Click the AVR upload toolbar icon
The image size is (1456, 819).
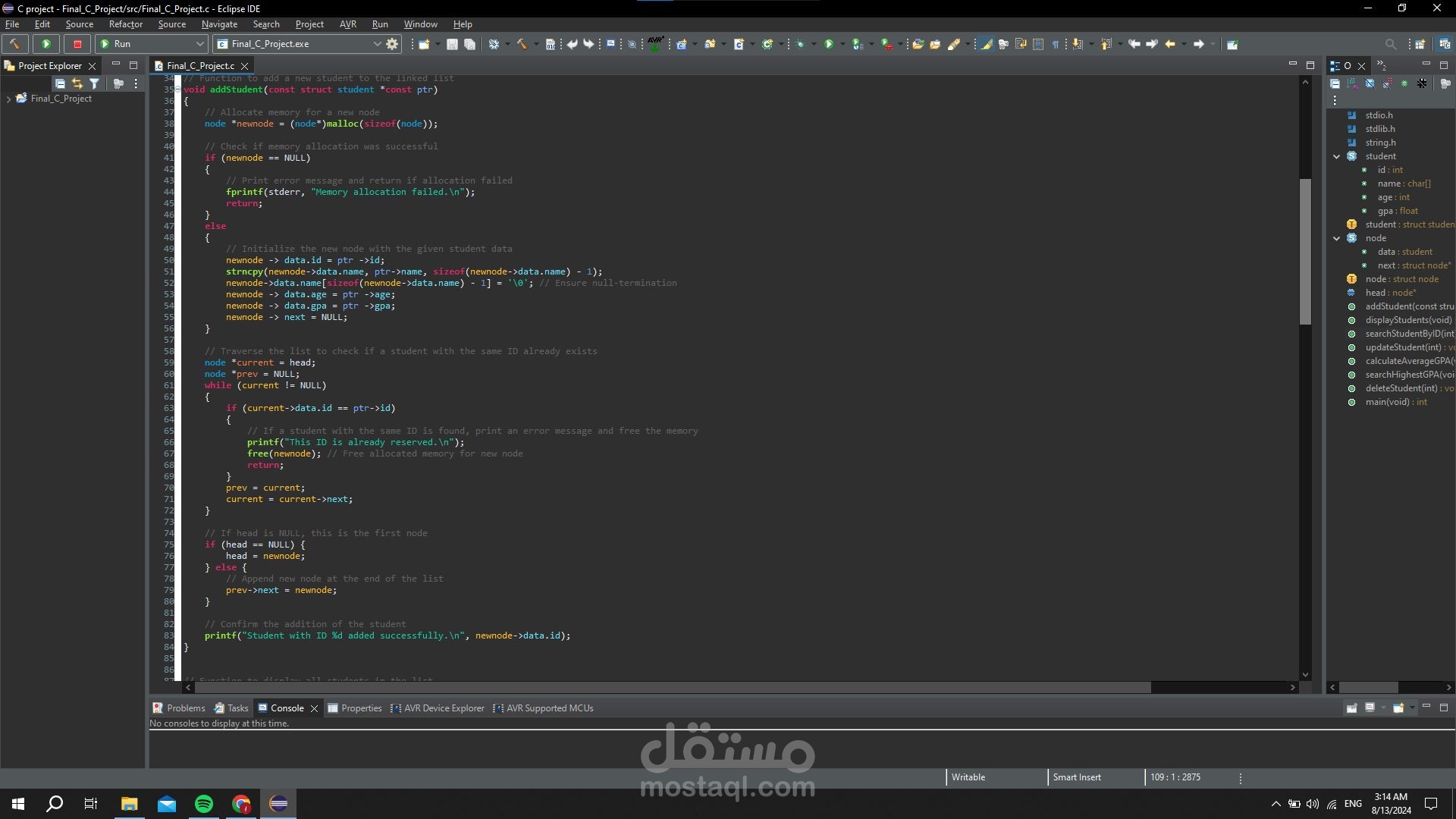pos(655,43)
